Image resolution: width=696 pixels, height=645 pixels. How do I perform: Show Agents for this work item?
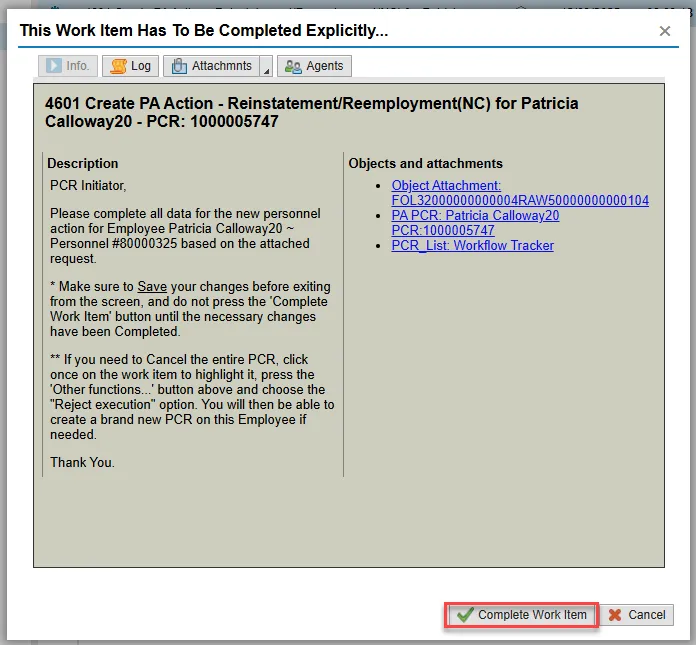[314, 66]
